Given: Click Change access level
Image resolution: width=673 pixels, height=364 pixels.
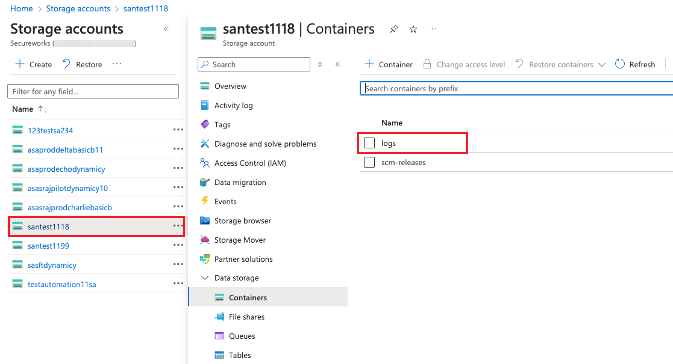Looking at the screenshot, I should [x=464, y=64].
